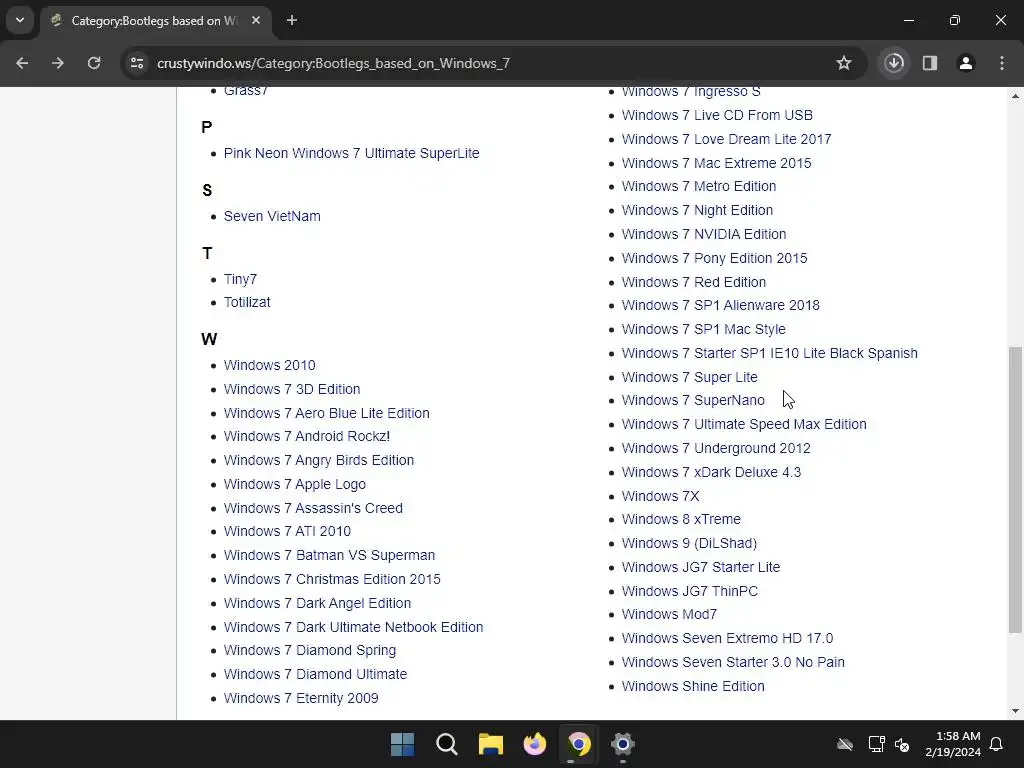
Task: Open Pink Neon Windows 7 Ultimate SuperLite link
Action: [x=351, y=153]
